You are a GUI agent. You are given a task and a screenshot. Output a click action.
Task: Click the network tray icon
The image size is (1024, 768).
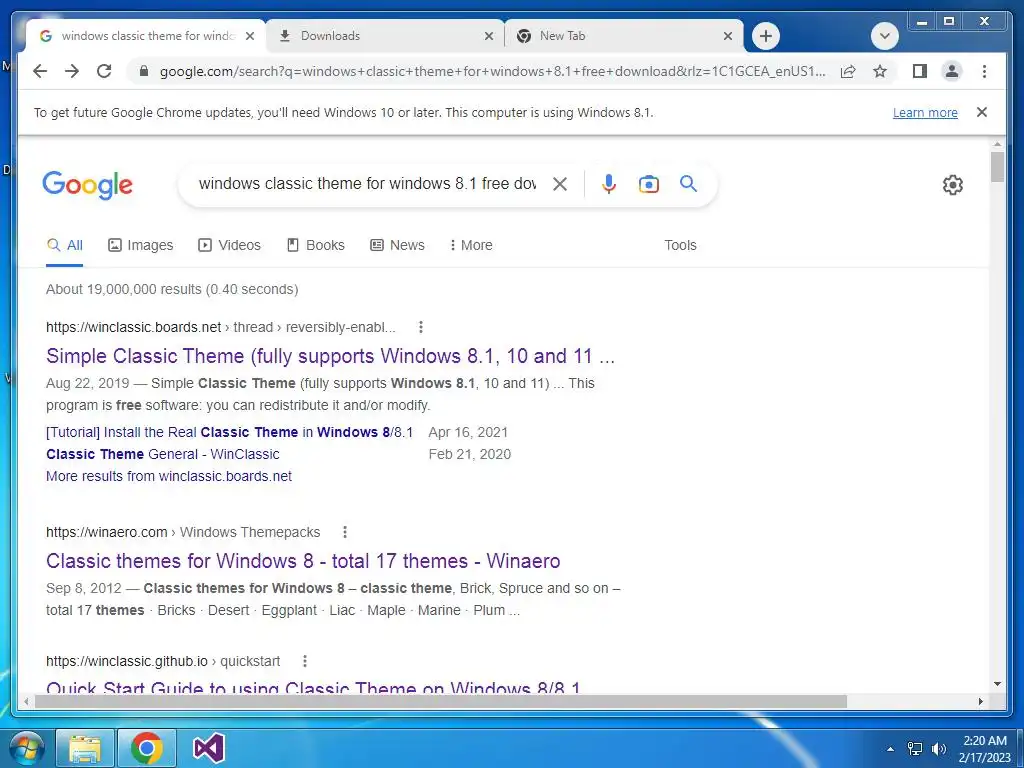915,749
